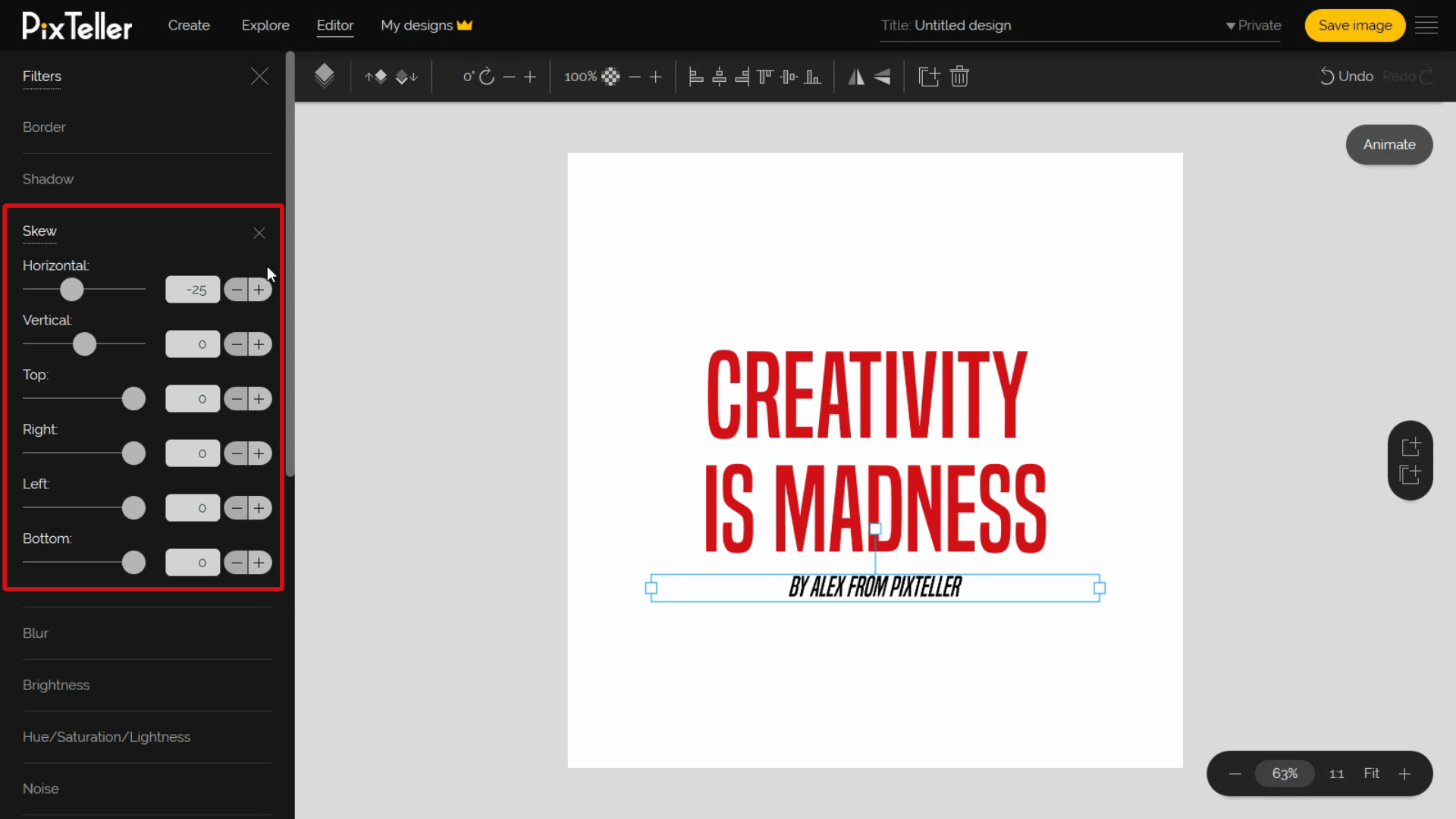Close the Filters panel
This screenshot has width=1456, height=819.
pos(259,76)
